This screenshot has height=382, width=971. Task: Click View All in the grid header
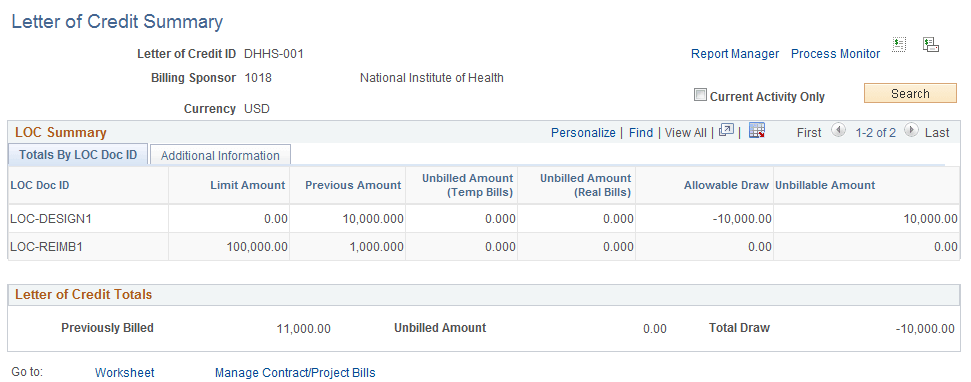tap(686, 132)
